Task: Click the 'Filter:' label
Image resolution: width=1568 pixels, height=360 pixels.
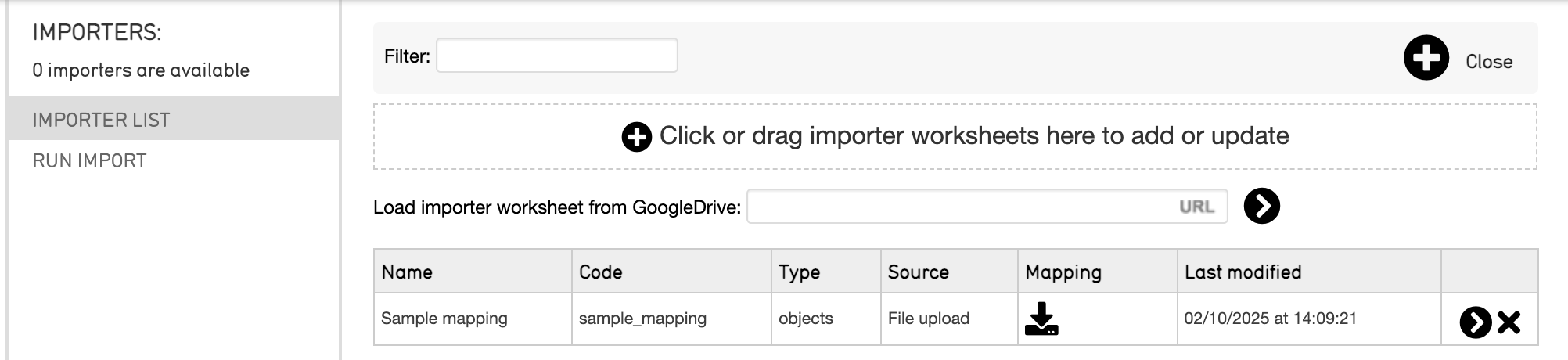Action: coord(407,56)
